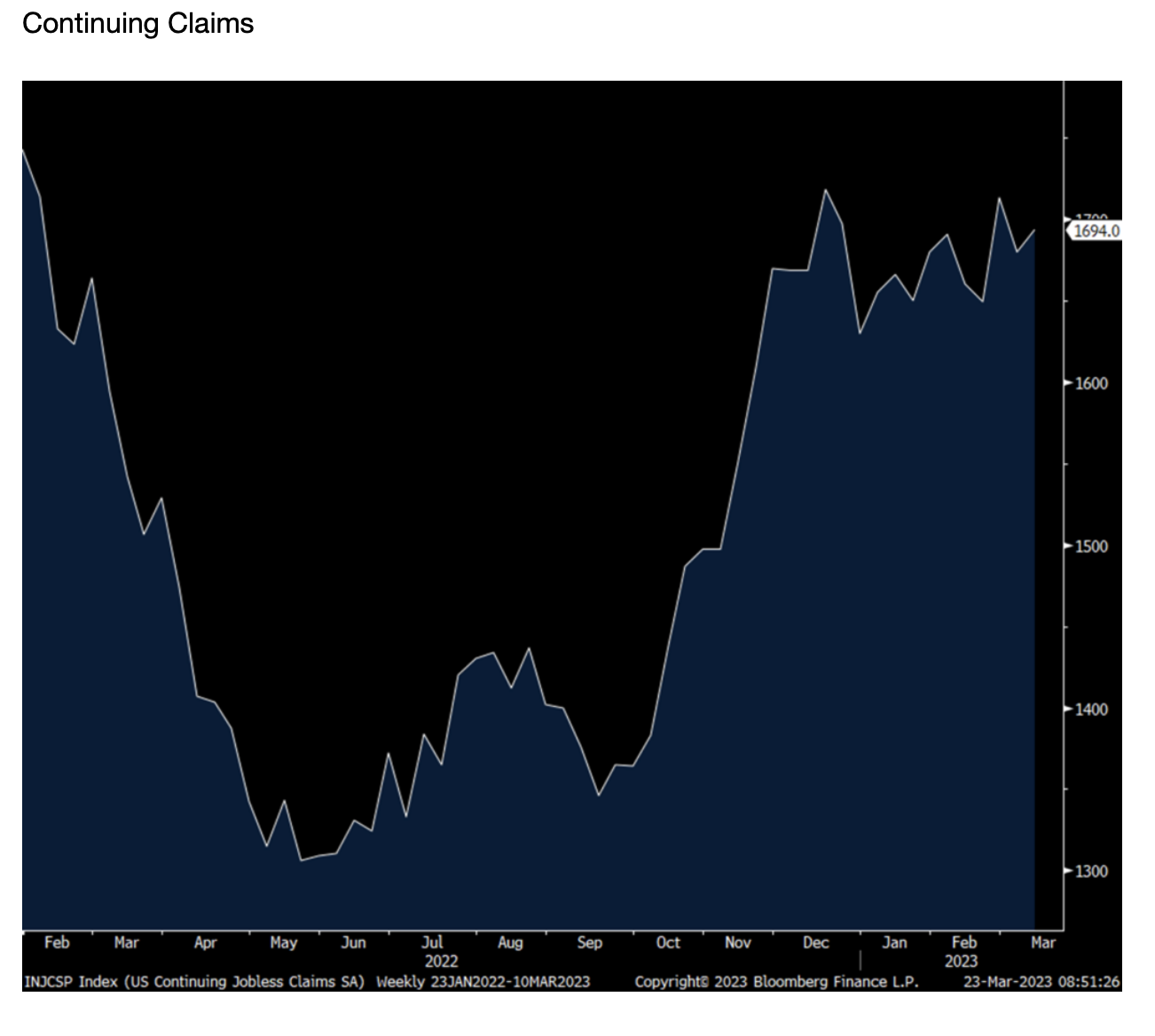Click the Bloomberg Finance copyright text
Viewport: 1155px width, 1036px height.
(776, 982)
